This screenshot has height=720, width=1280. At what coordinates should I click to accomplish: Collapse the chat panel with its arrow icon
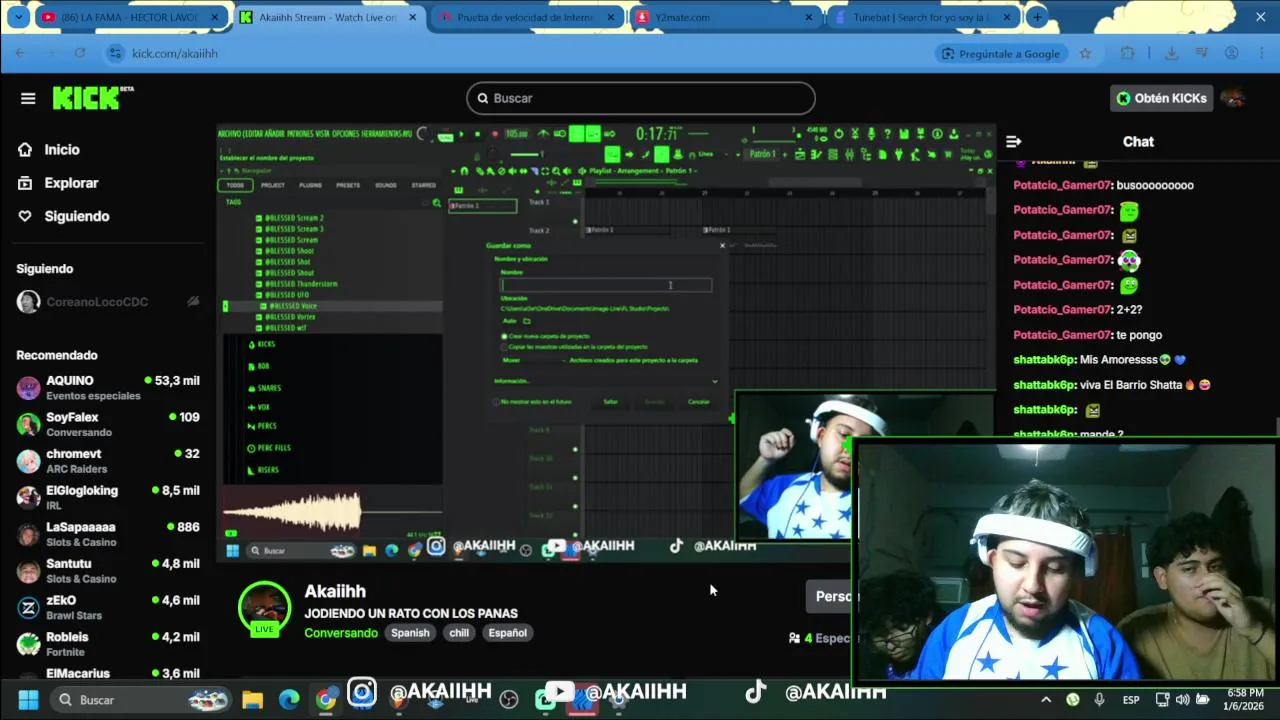point(1013,142)
